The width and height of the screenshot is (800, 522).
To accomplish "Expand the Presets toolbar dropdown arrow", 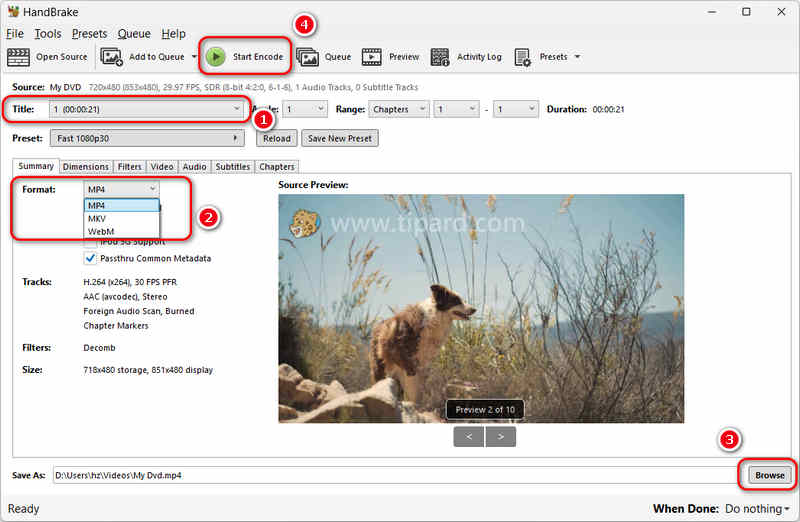I will coord(577,57).
